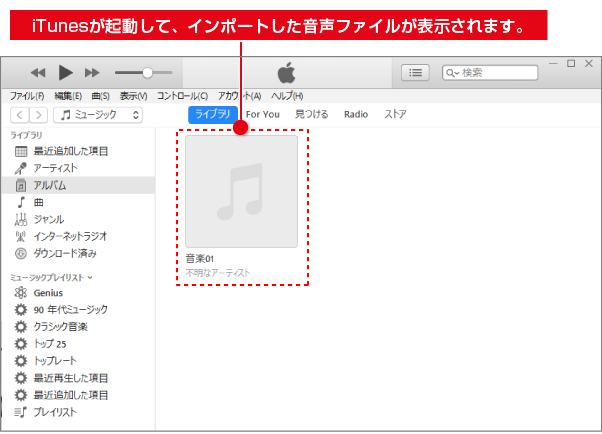Click the 90 年代ミュージック gear icon
The height and width of the screenshot is (434, 602).
click(21, 310)
